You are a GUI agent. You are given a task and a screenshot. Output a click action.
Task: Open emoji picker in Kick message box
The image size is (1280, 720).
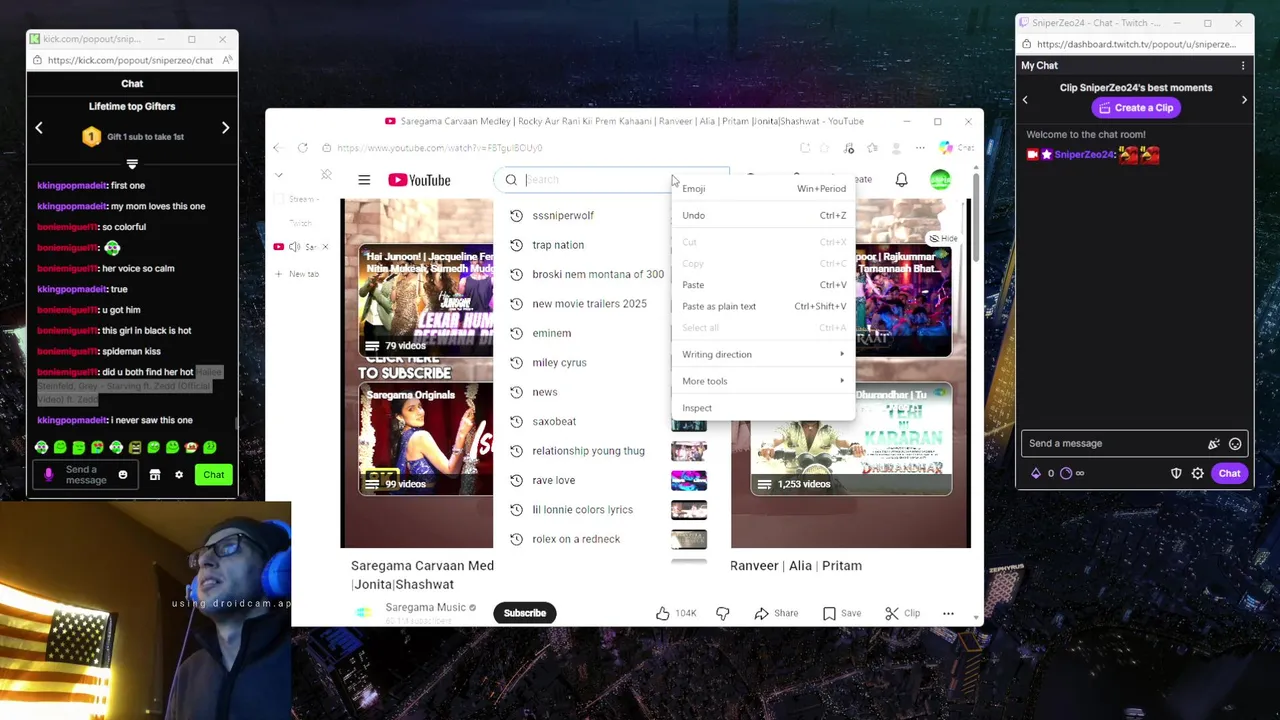click(123, 475)
